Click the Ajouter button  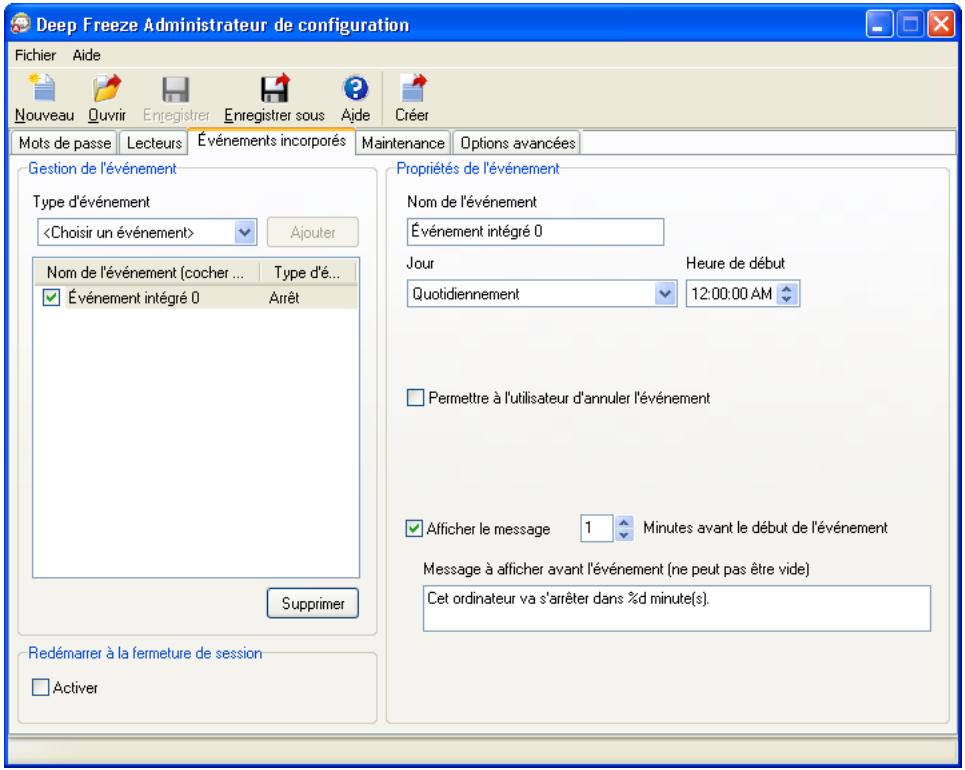313,232
